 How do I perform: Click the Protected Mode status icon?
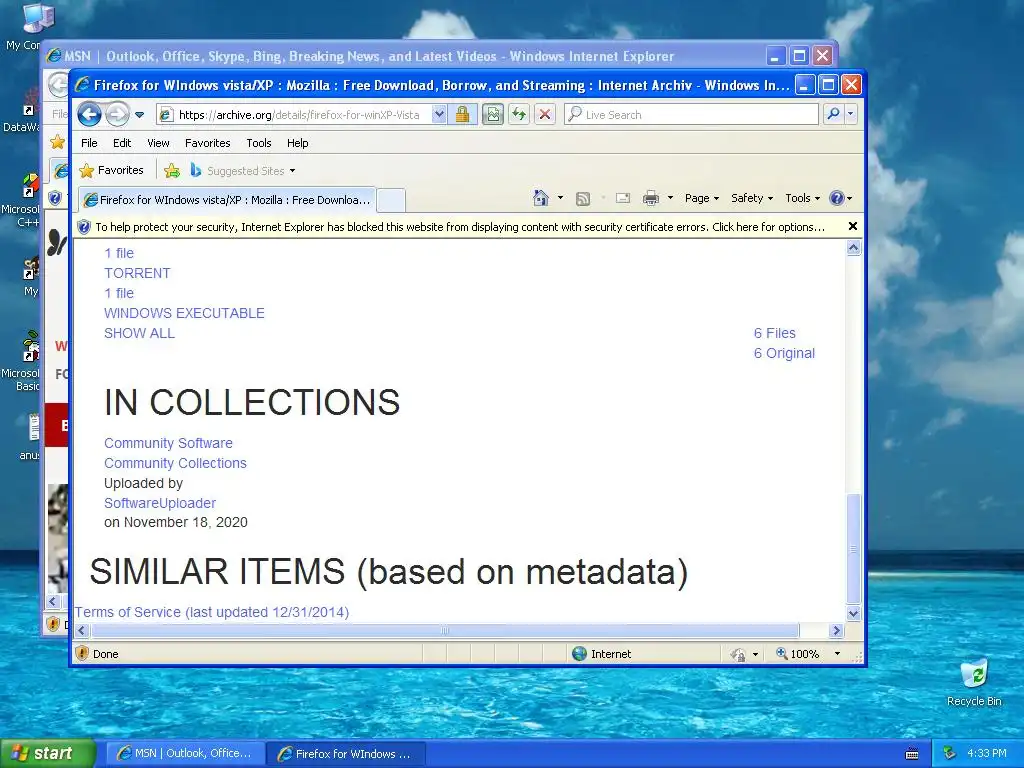pyautogui.click(x=738, y=654)
